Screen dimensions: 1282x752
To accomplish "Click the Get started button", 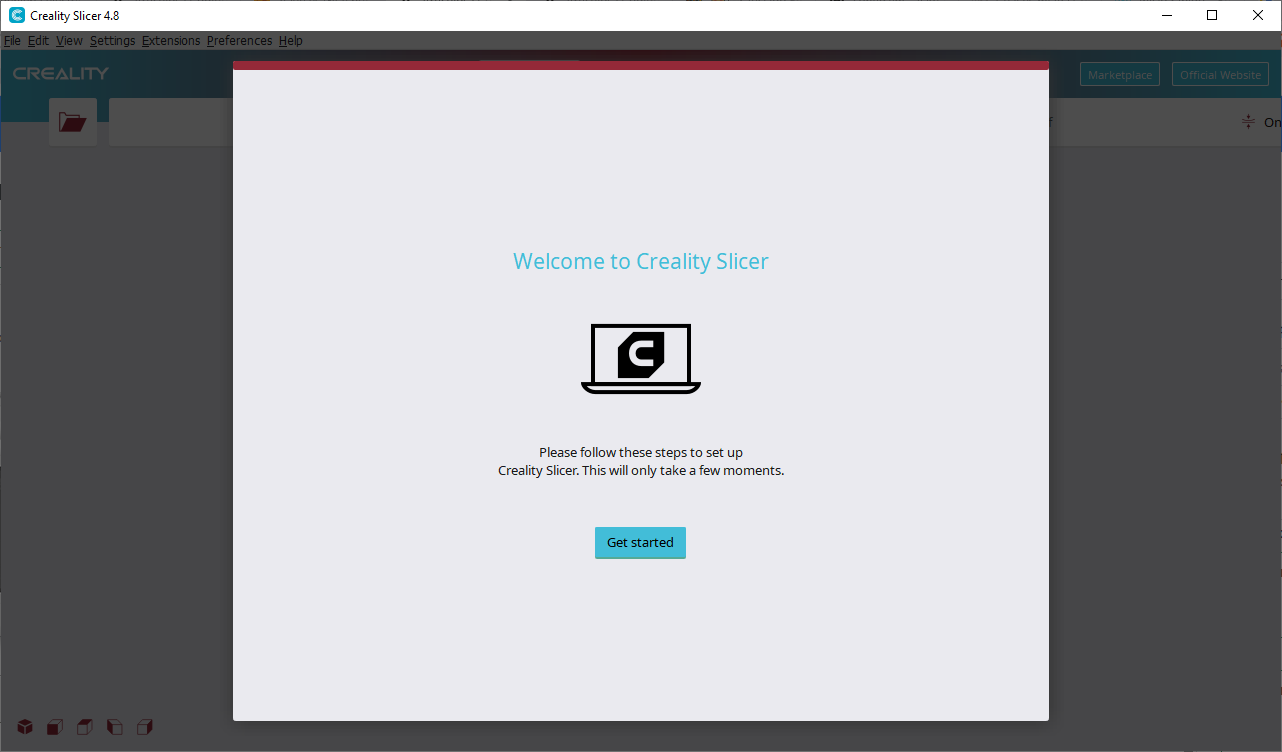I will pos(640,542).
